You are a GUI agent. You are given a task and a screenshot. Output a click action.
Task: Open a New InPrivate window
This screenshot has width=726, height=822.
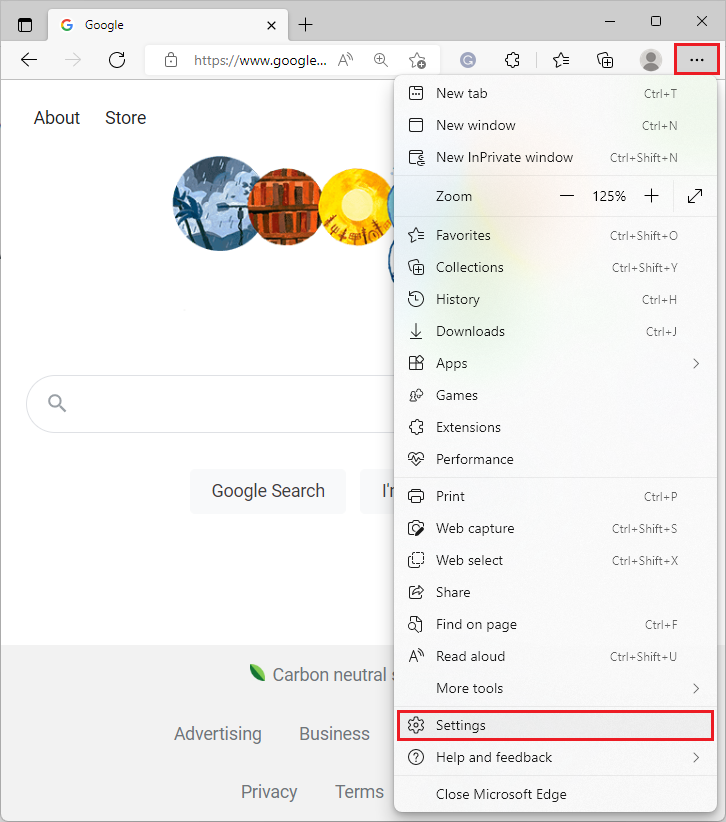tap(555, 157)
